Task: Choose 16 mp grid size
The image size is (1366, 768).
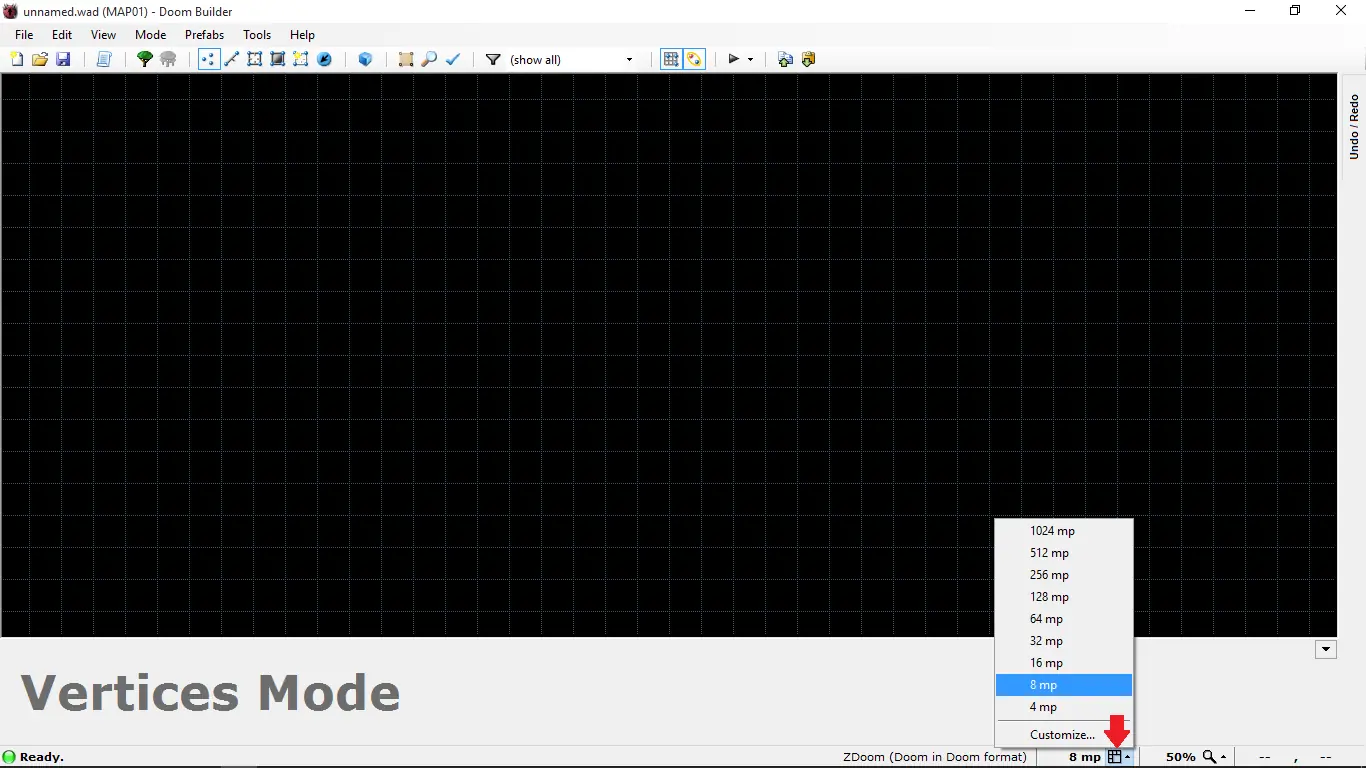Action: pyautogui.click(x=1064, y=663)
